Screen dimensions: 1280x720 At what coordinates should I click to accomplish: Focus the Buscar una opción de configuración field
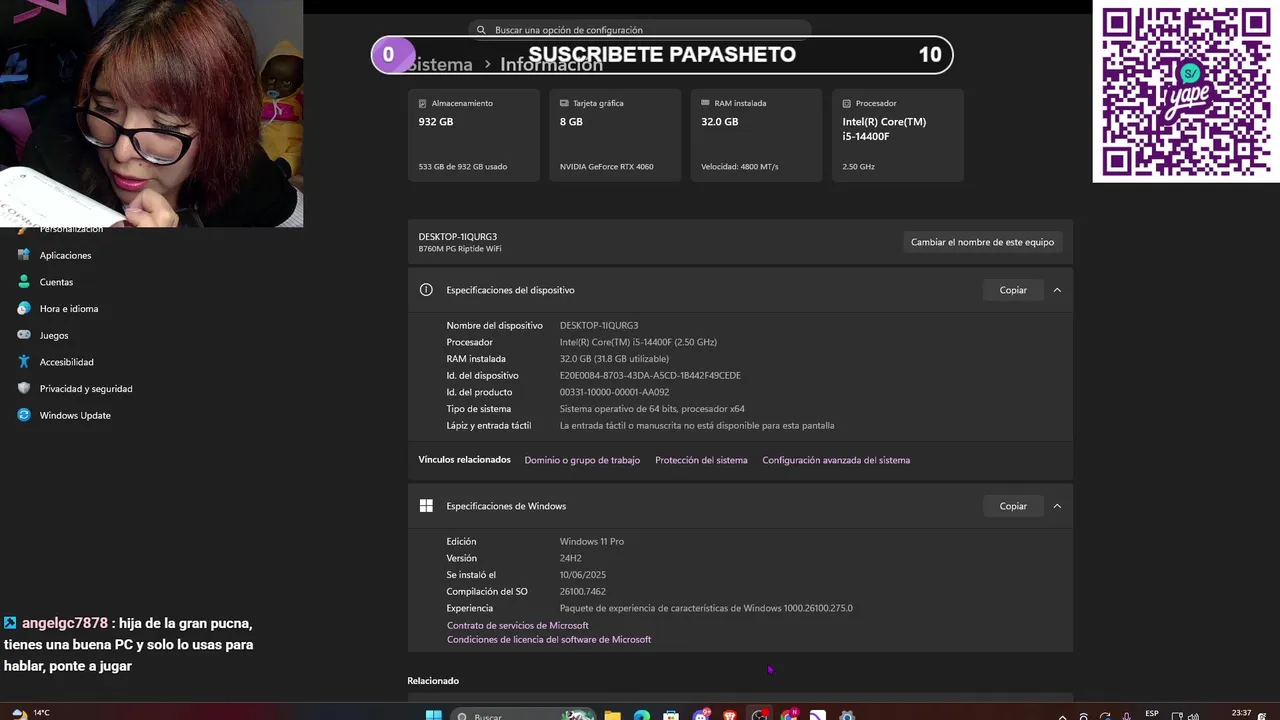640,30
